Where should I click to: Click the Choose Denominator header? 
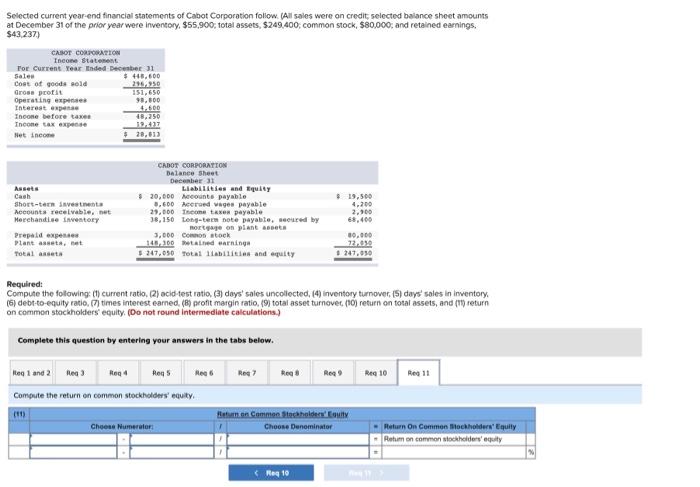click(x=298, y=427)
